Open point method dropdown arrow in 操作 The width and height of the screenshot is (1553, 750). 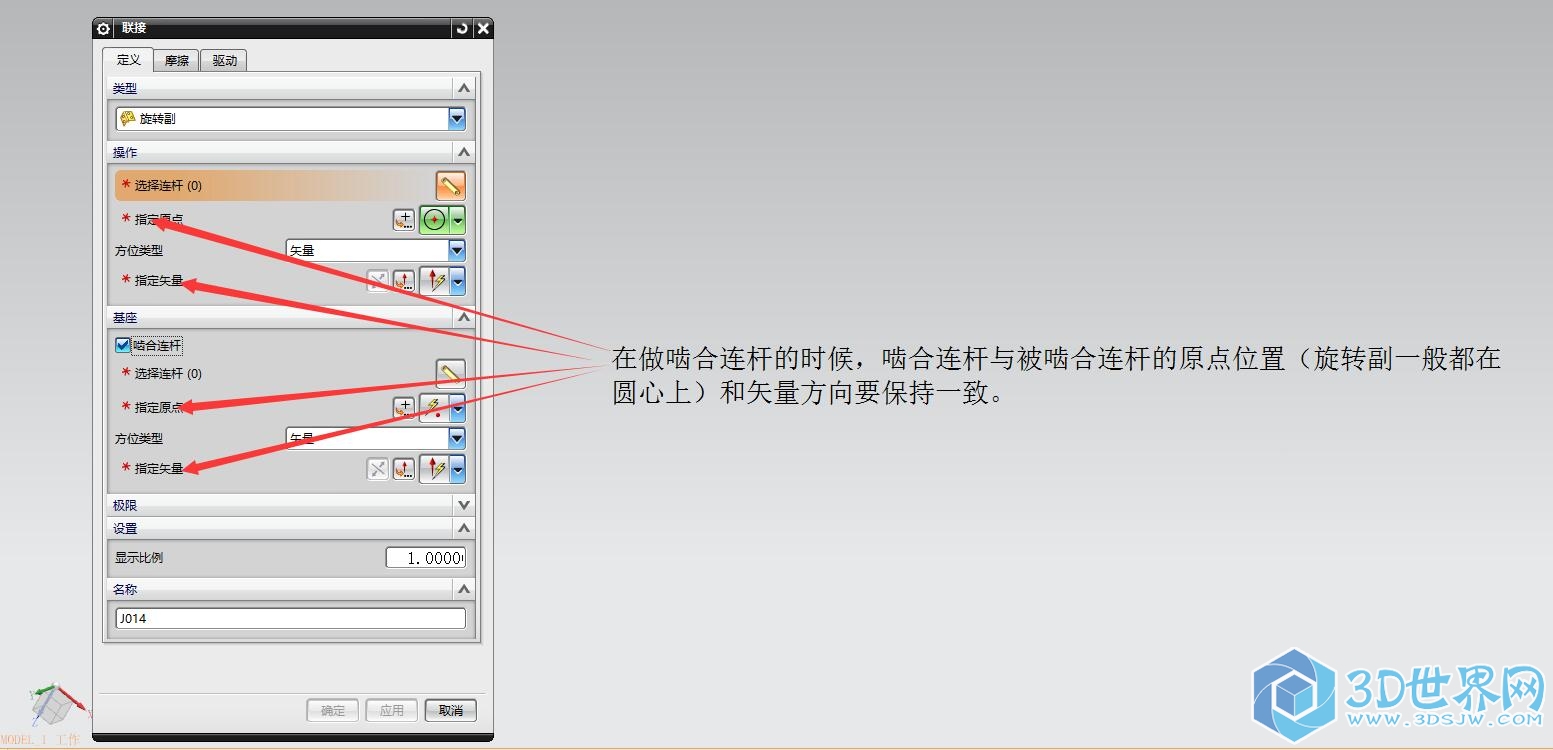(458, 220)
